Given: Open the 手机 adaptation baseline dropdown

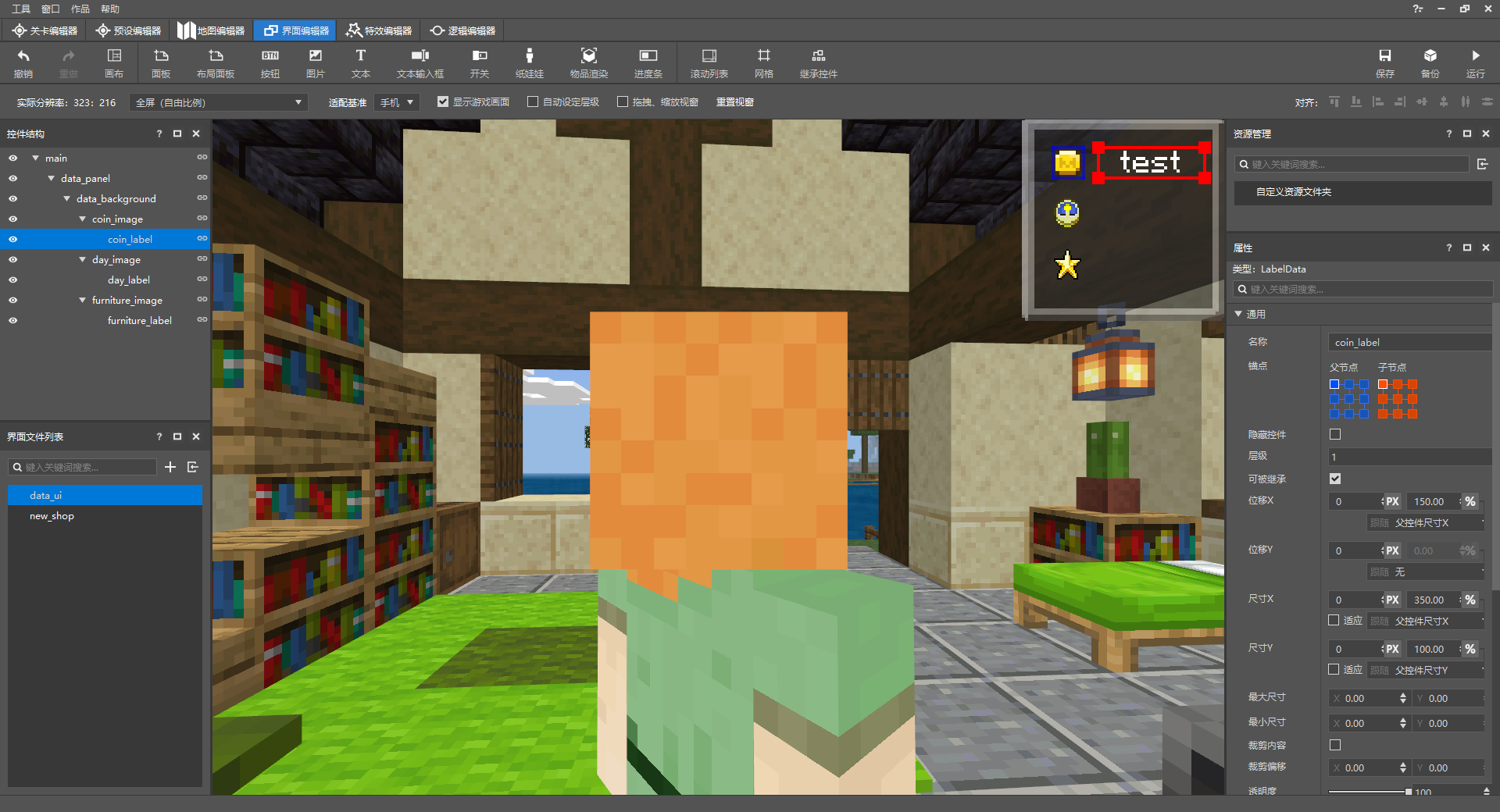Looking at the screenshot, I should (x=397, y=102).
